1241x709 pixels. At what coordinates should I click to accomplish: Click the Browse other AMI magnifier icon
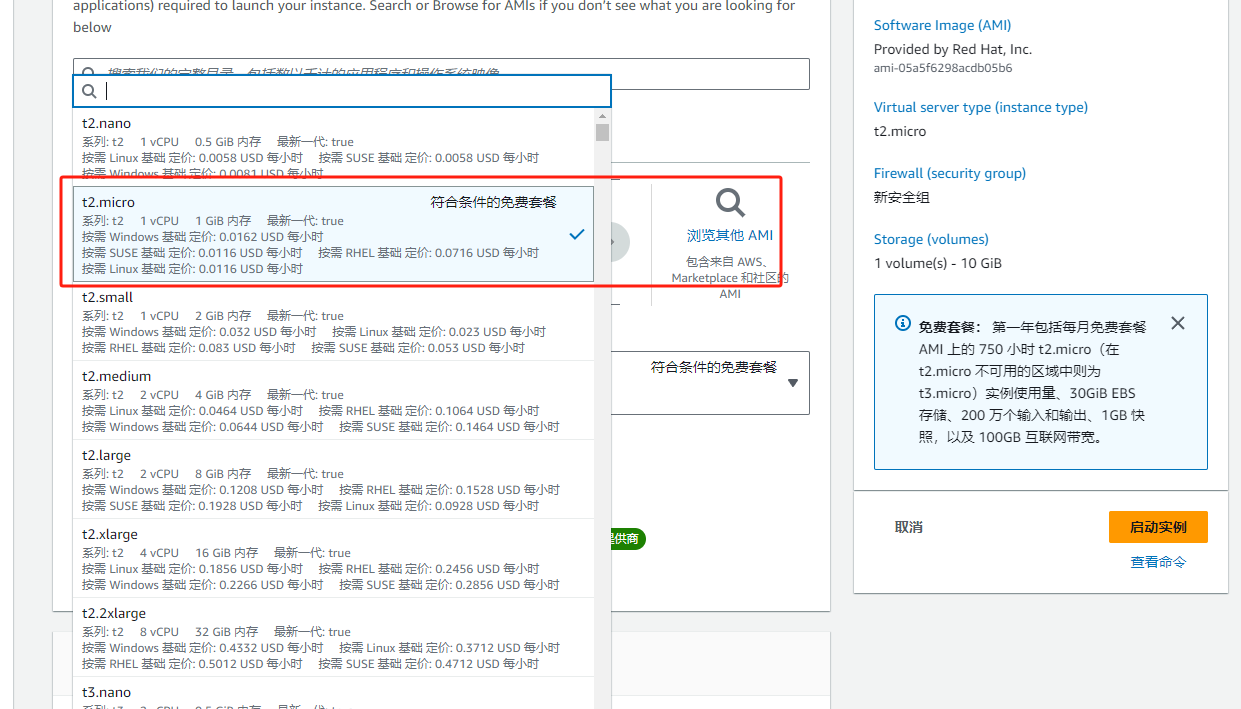730,203
